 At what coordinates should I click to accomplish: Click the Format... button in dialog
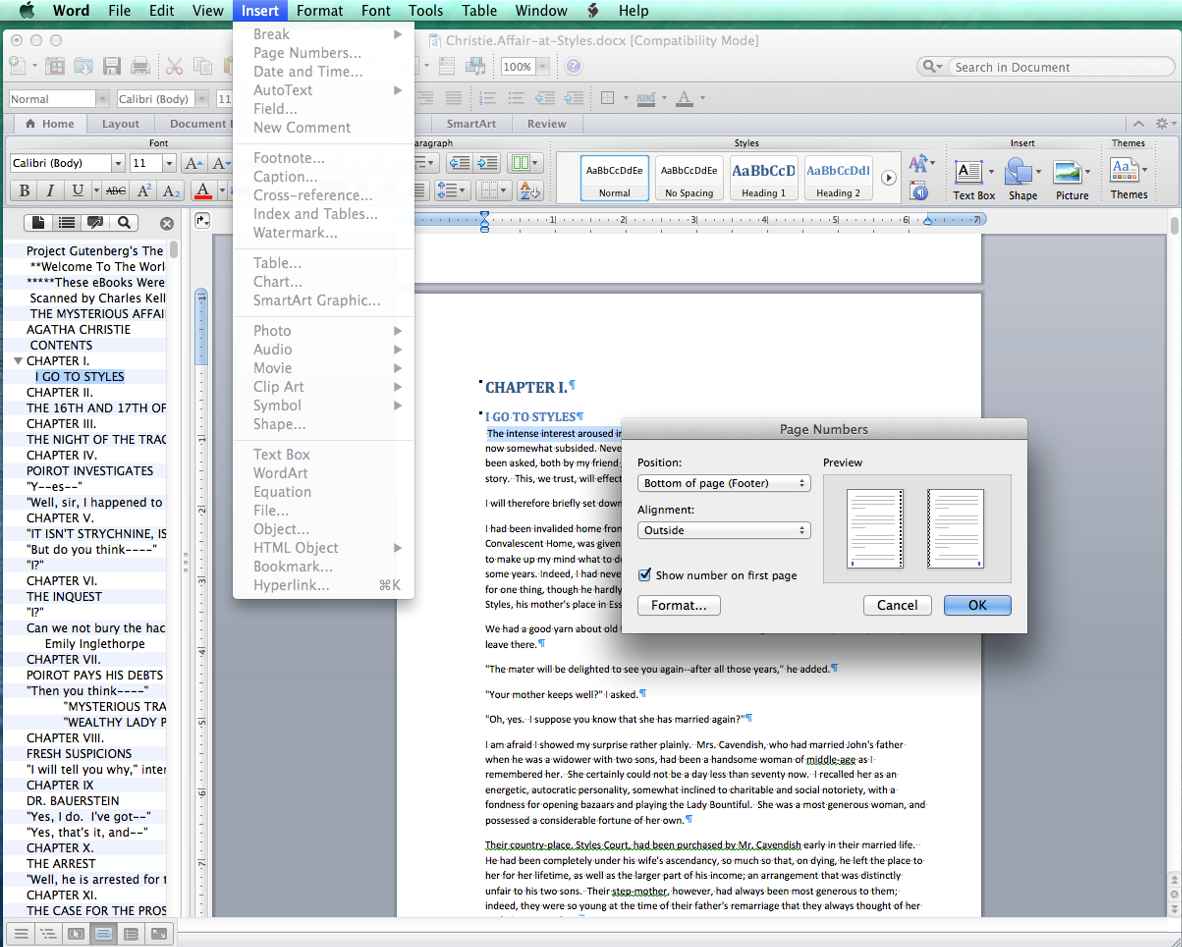(x=678, y=605)
